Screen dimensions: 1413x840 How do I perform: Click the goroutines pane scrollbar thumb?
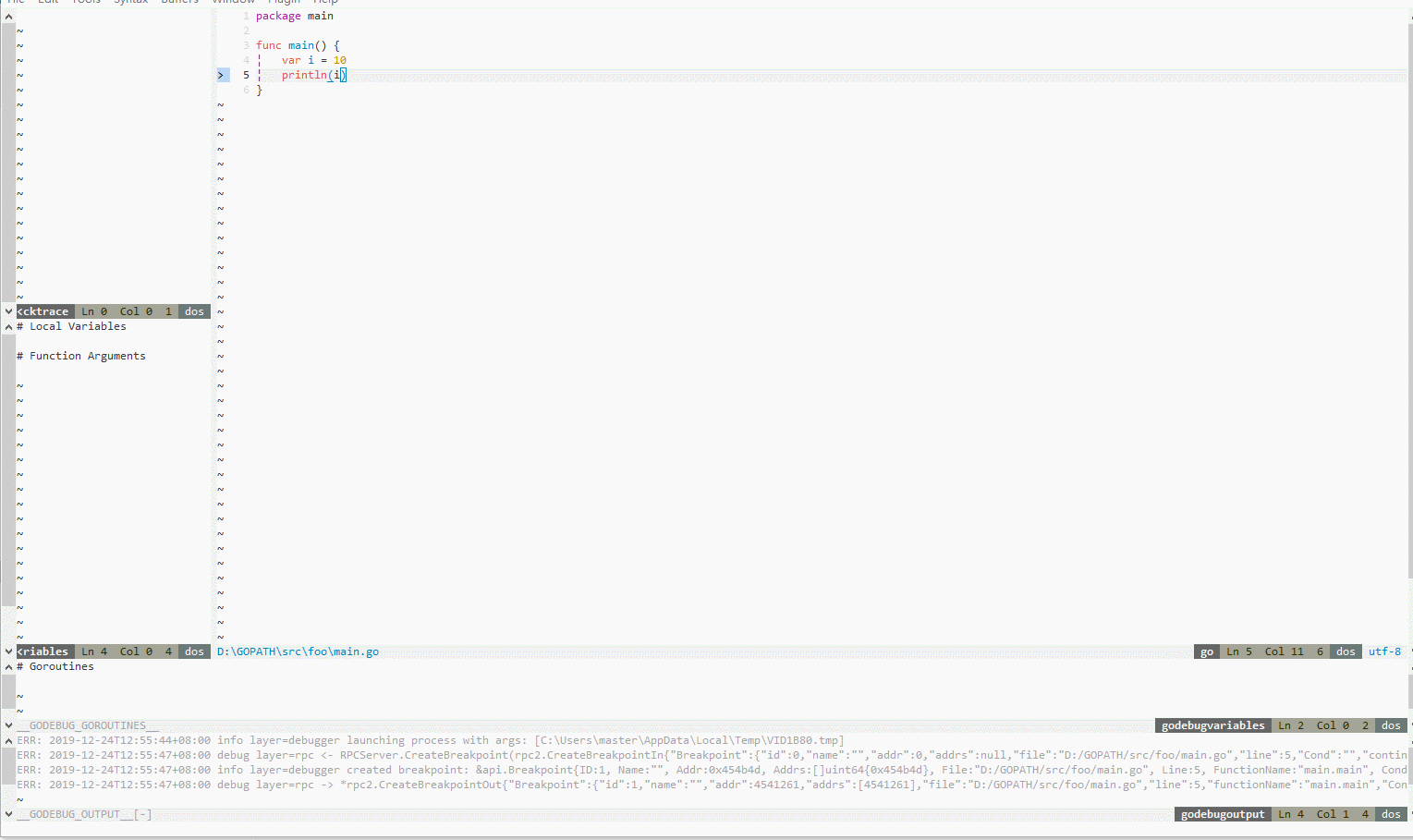point(8,690)
